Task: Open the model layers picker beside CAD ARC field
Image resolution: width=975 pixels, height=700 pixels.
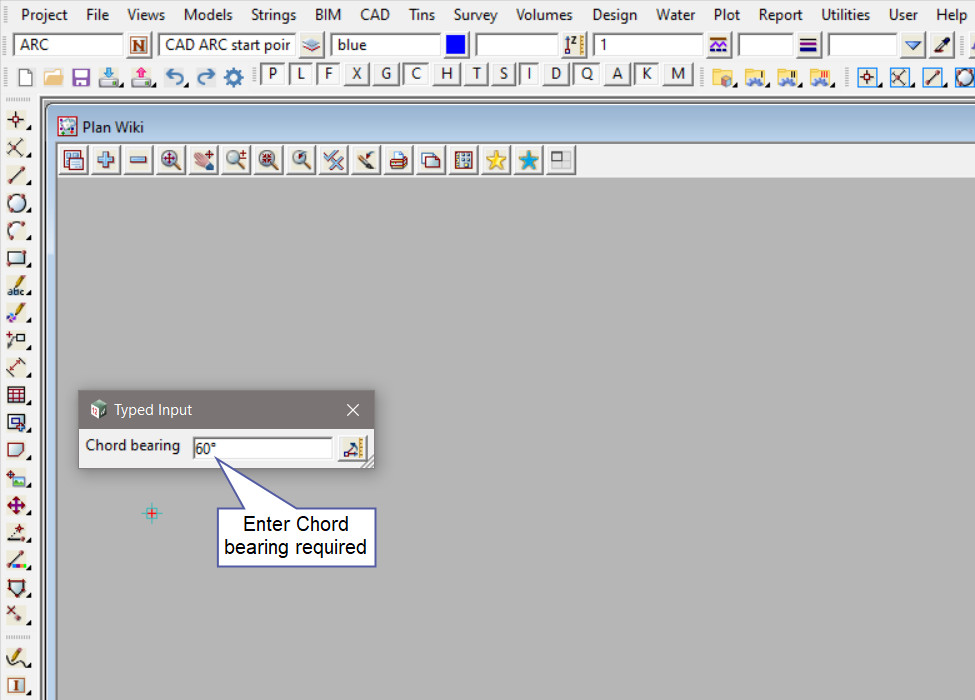Action: pyautogui.click(x=312, y=45)
